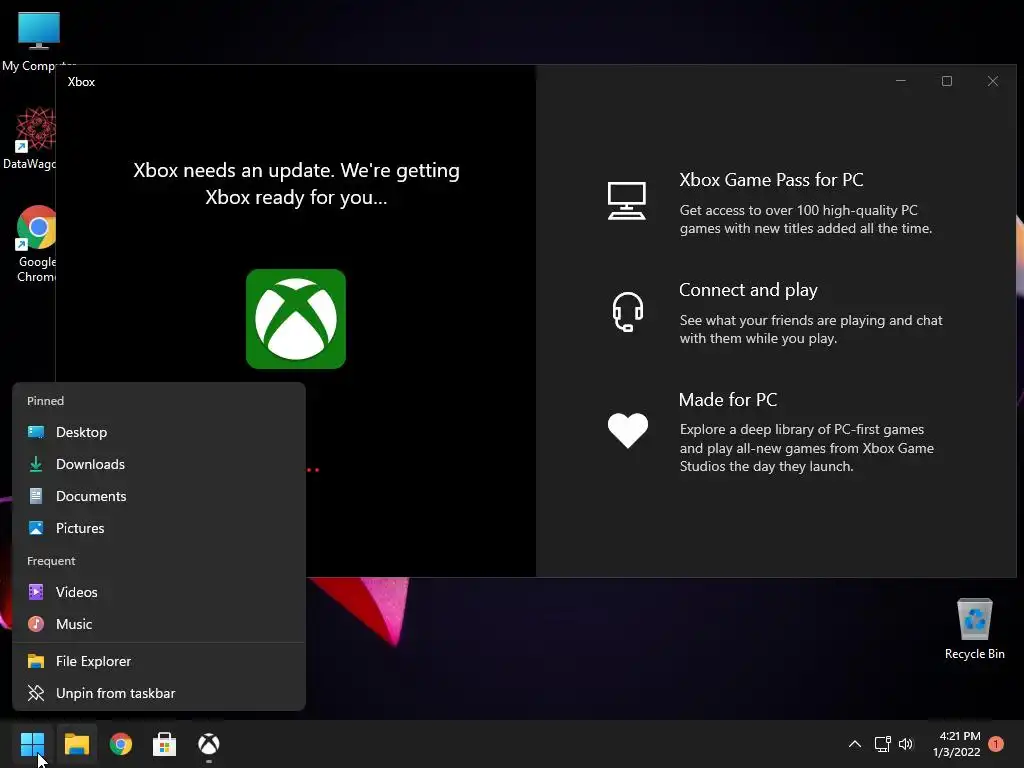Screen dimensions: 1024x768
Task: Select the Google Chrome desktop shortcut
Action: (37, 244)
